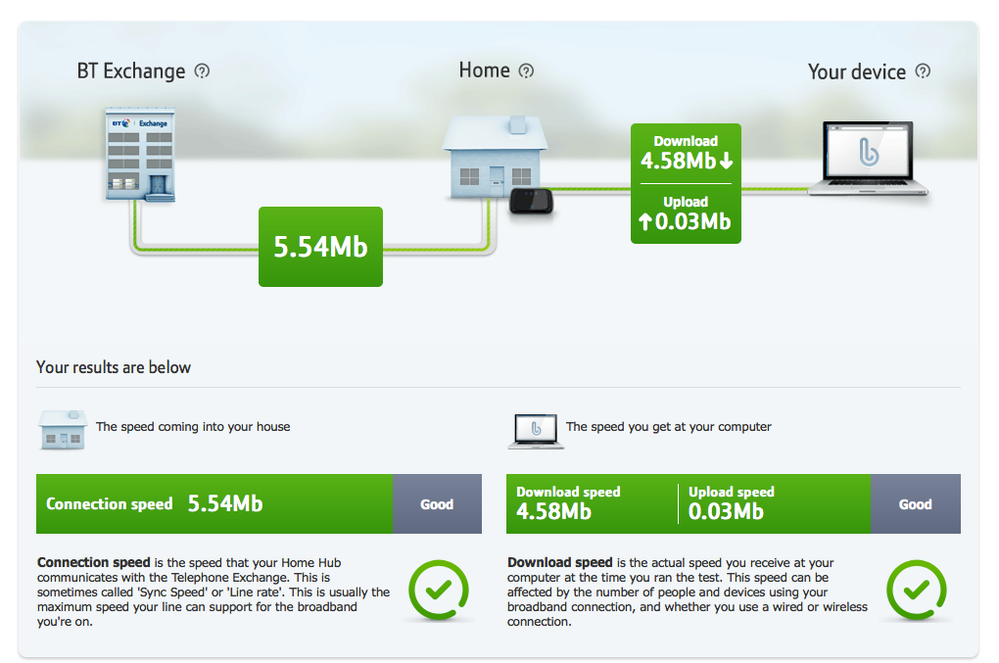The width and height of the screenshot is (999, 663).
Task: Click the BT Exchange building illustration
Action: point(140,155)
